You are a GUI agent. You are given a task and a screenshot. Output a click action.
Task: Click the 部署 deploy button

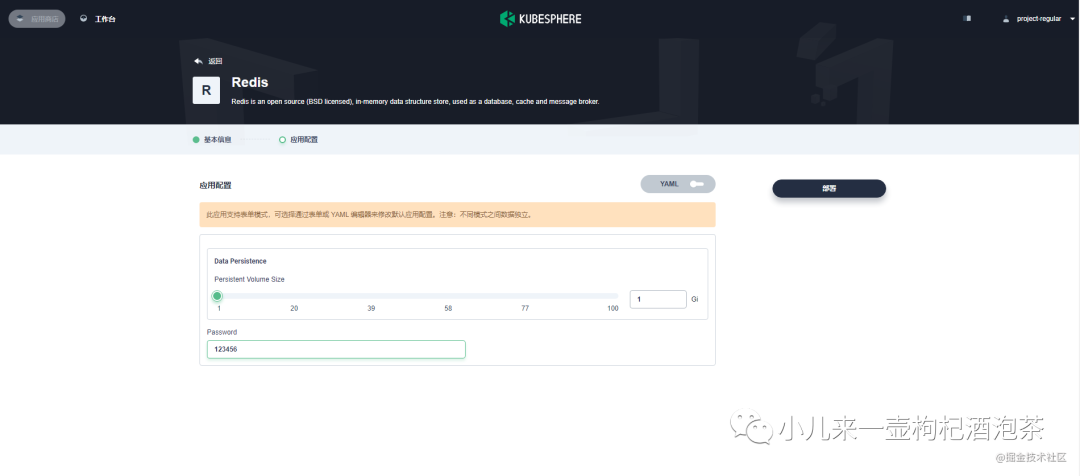coord(829,188)
